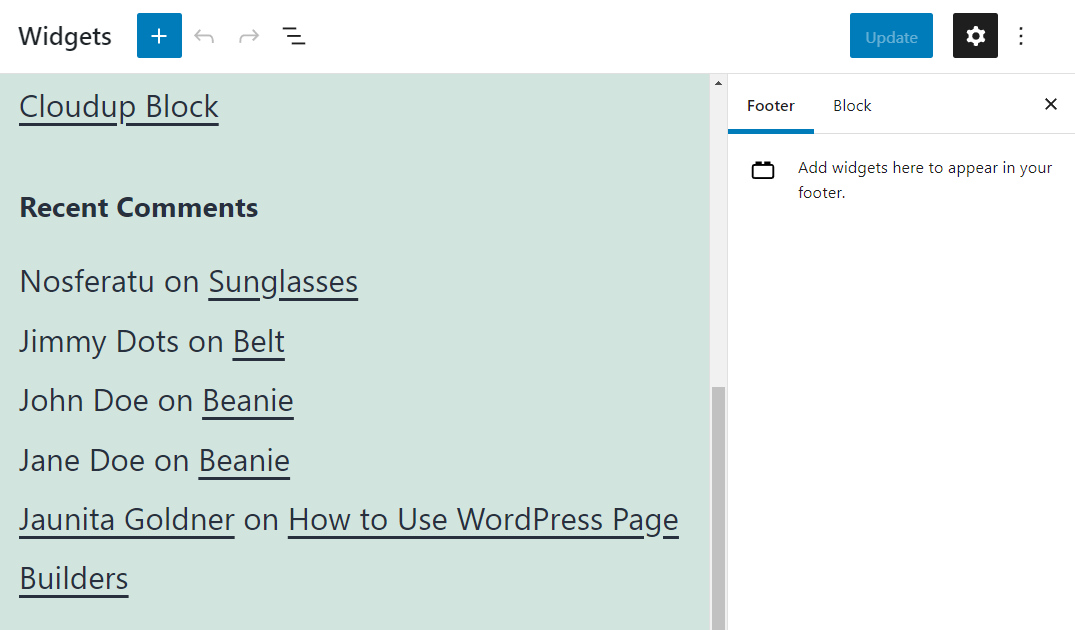Open How to Use WordPress Page Builders link
Screen dimensions: 1075x630
click(483, 520)
